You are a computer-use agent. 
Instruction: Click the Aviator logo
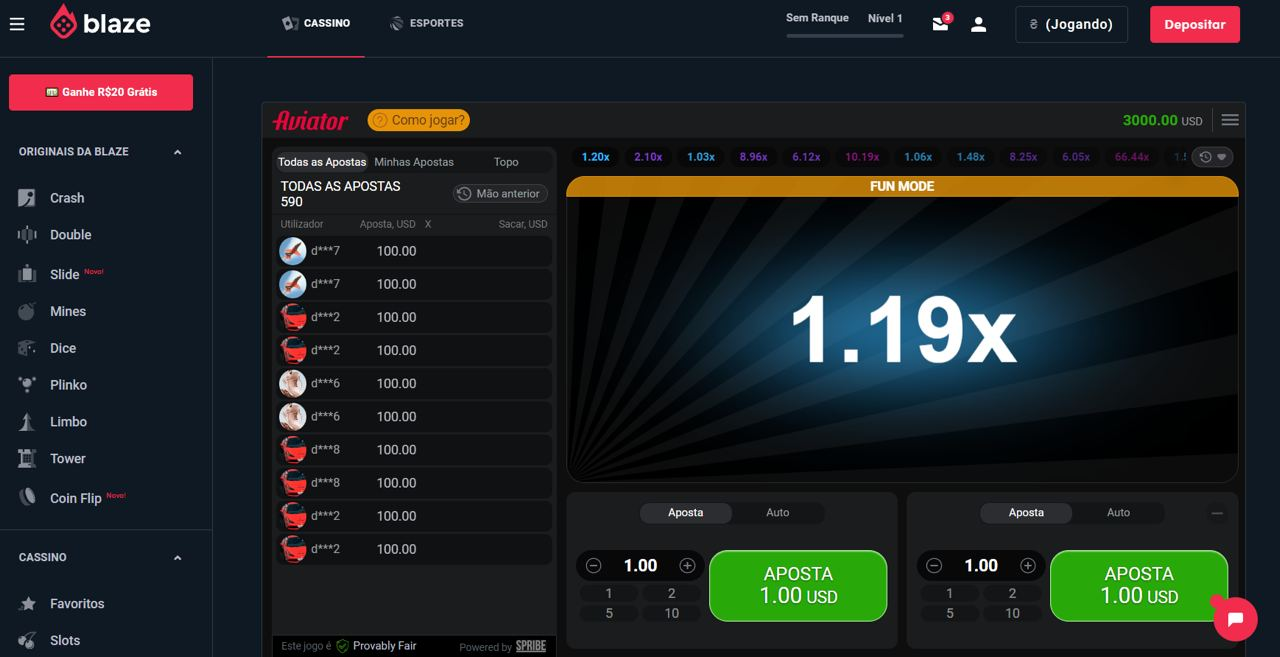(311, 120)
